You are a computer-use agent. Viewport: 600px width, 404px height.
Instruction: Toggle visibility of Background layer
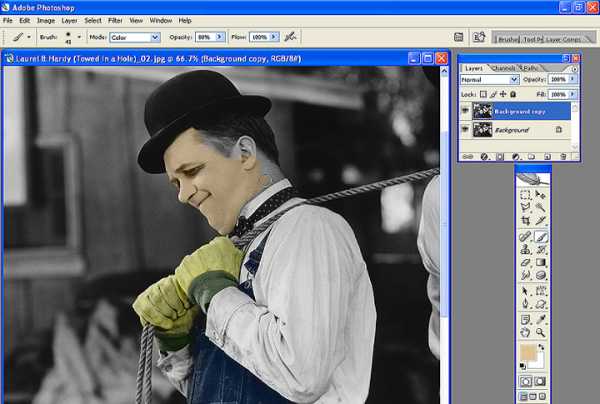[465, 130]
